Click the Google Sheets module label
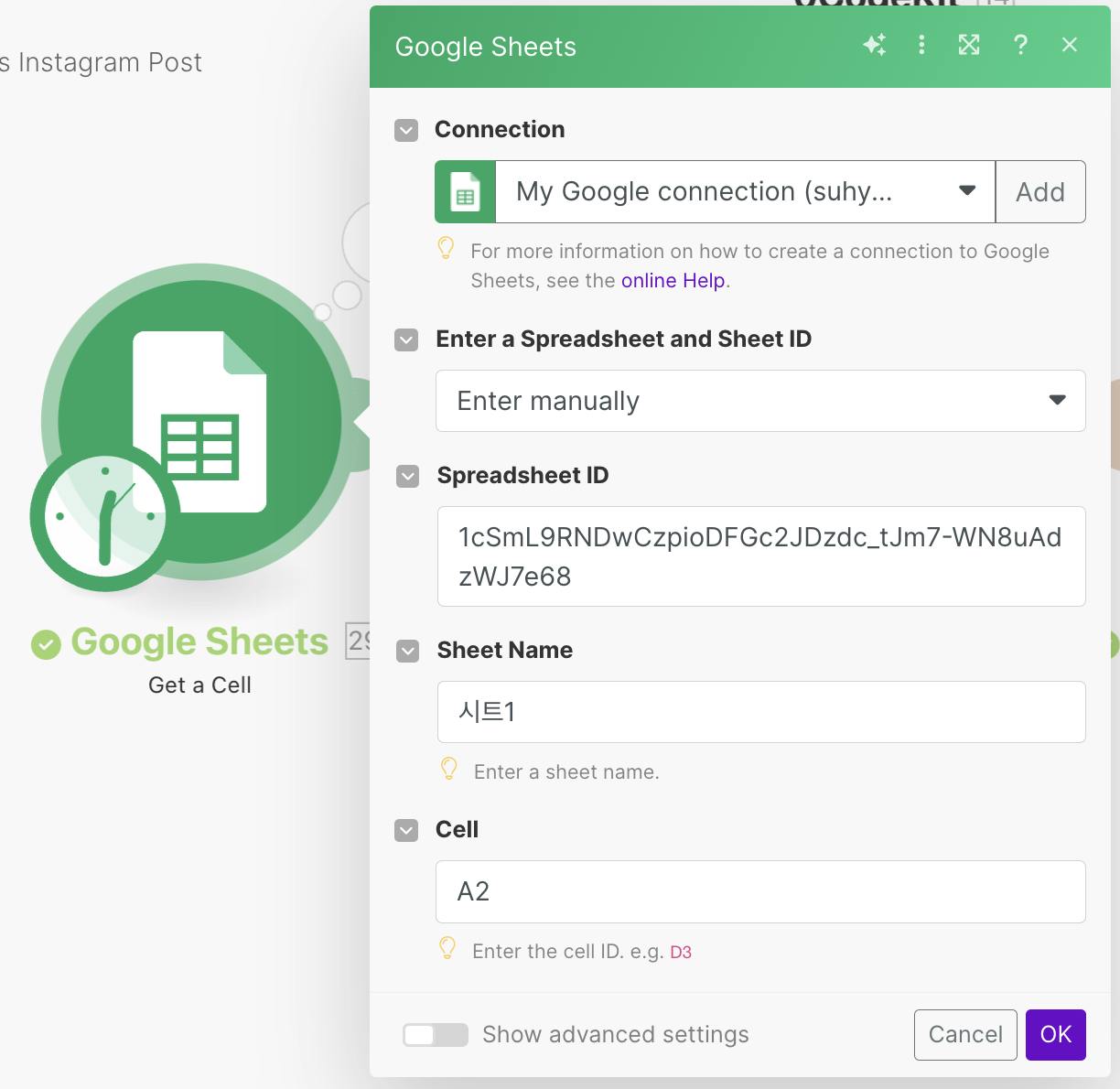 199,642
